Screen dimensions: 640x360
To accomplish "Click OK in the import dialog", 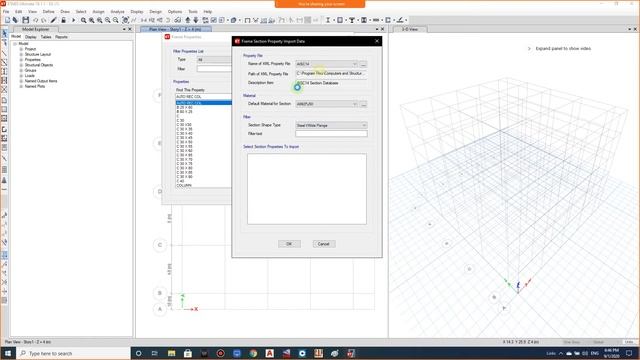I will pos(289,244).
